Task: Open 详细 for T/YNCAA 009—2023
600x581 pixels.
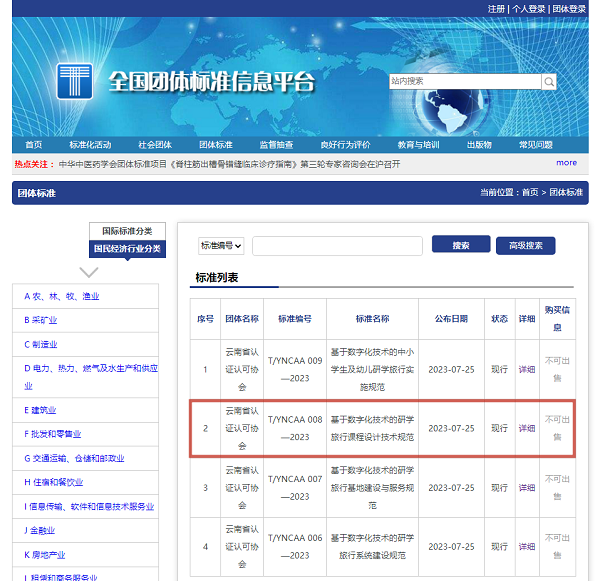Action: click(527, 369)
